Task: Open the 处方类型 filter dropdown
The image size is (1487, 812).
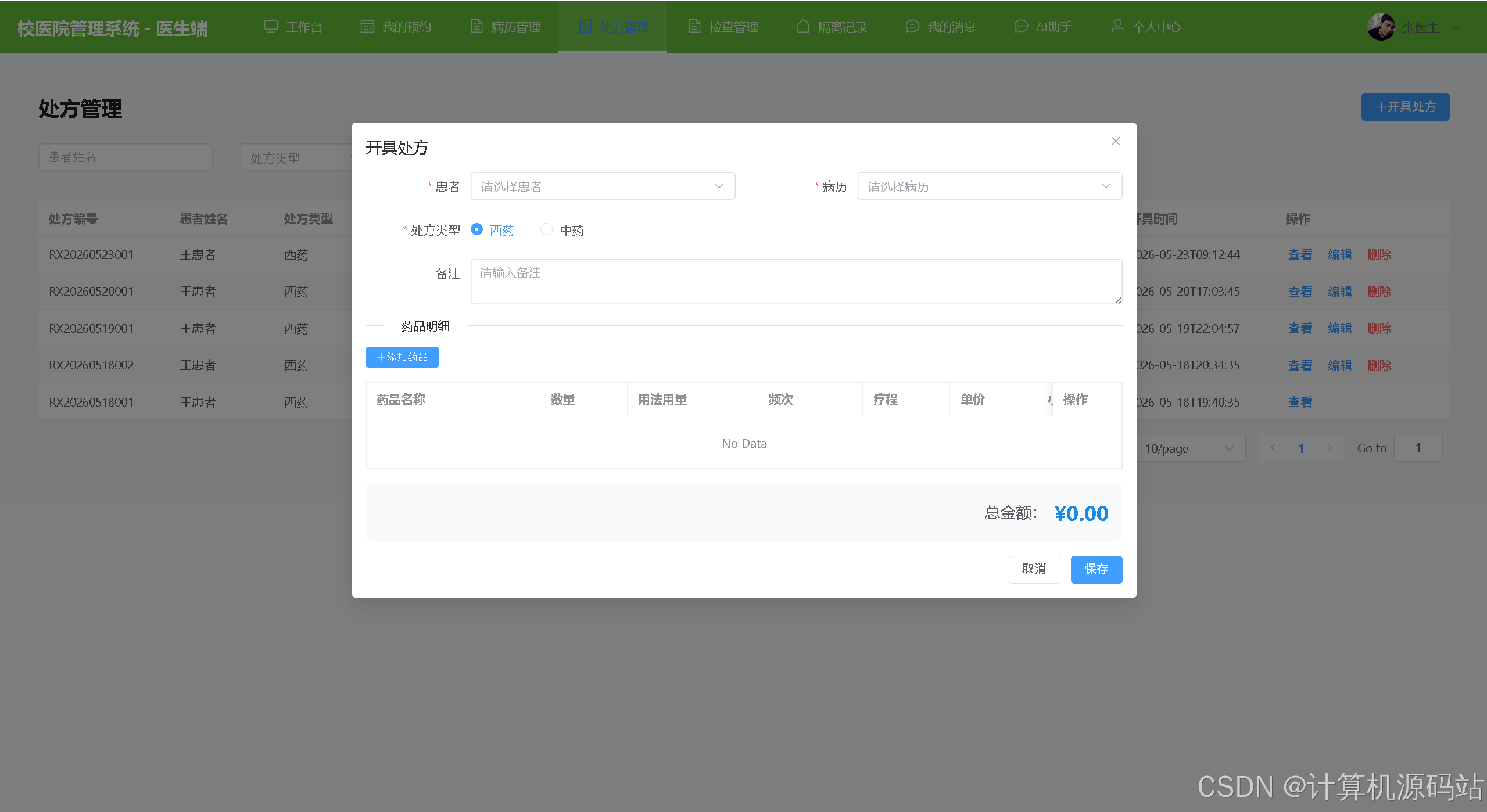Action: [x=296, y=157]
